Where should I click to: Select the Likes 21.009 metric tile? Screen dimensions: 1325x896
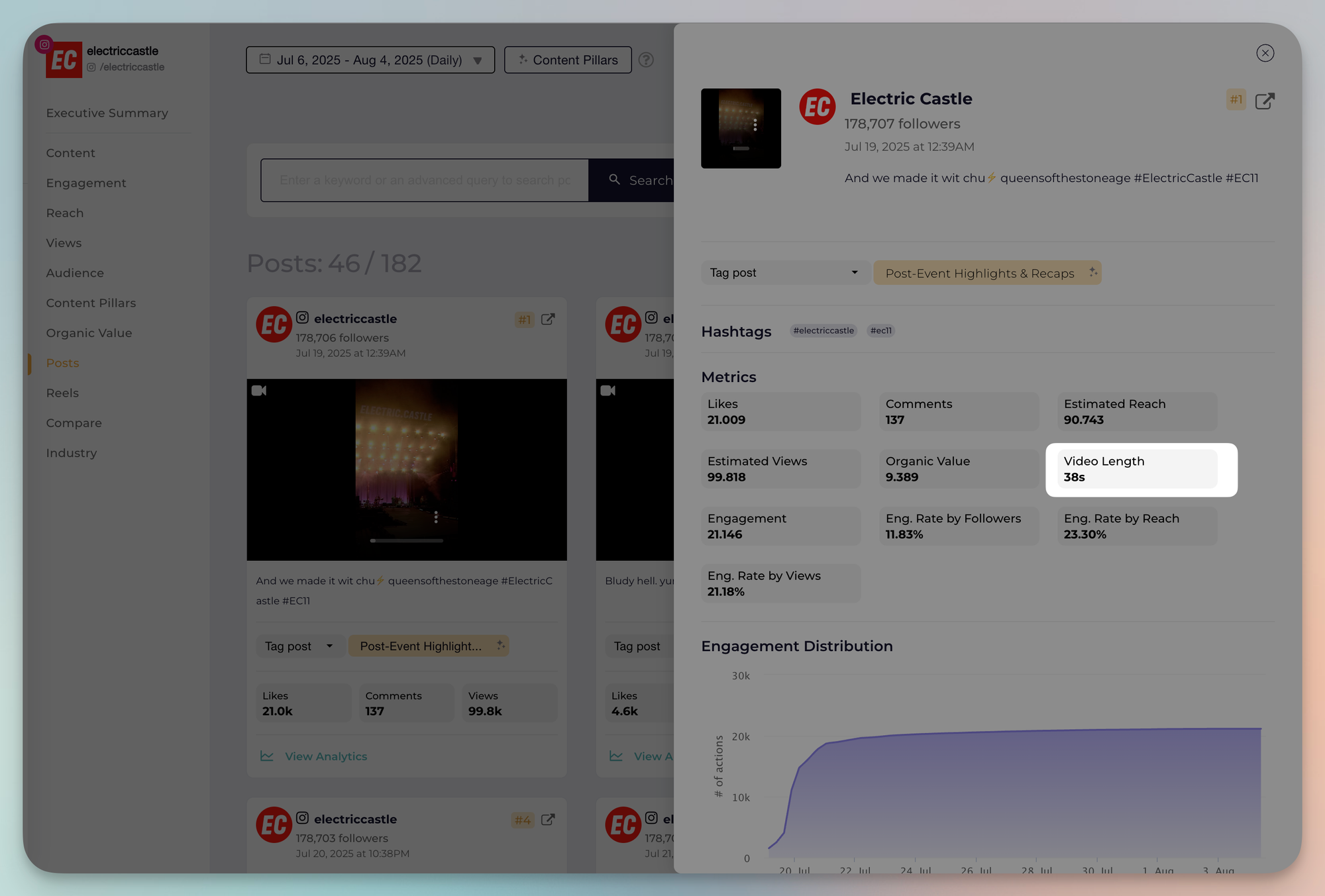click(x=781, y=411)
